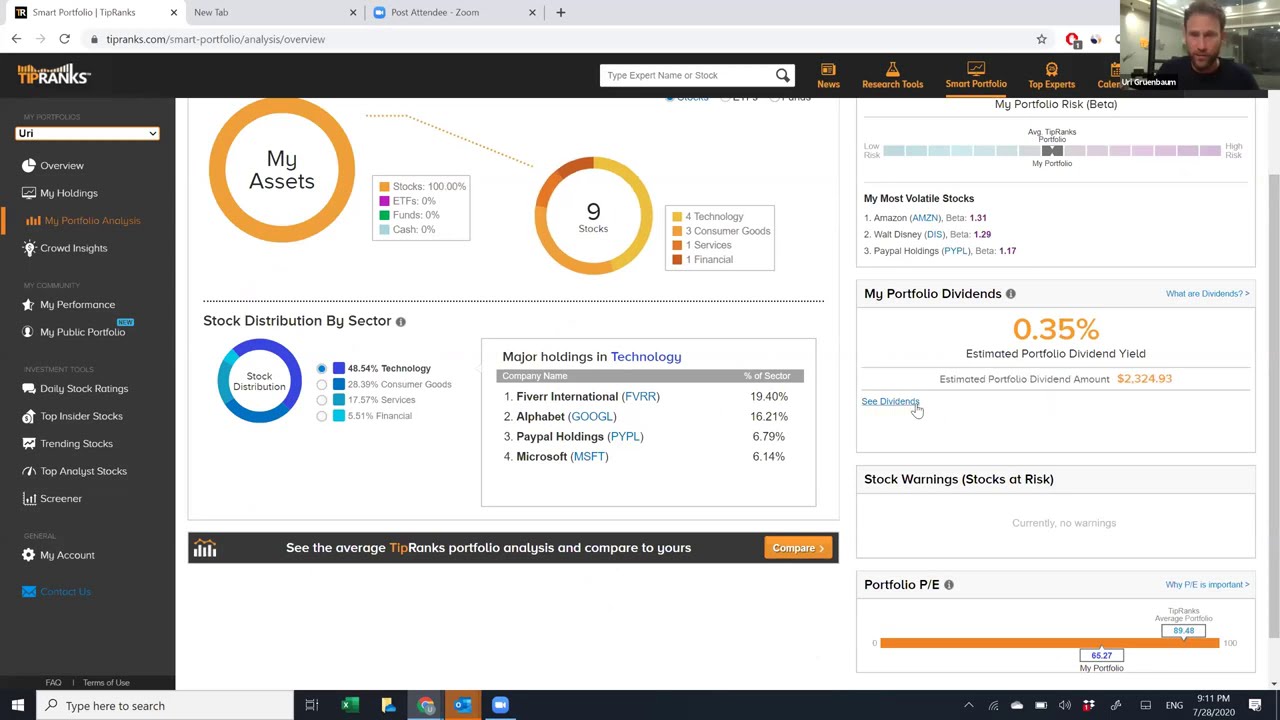Reload the page in the browser
This screenshot has width=1280, height=720.
tap(64, 39)
